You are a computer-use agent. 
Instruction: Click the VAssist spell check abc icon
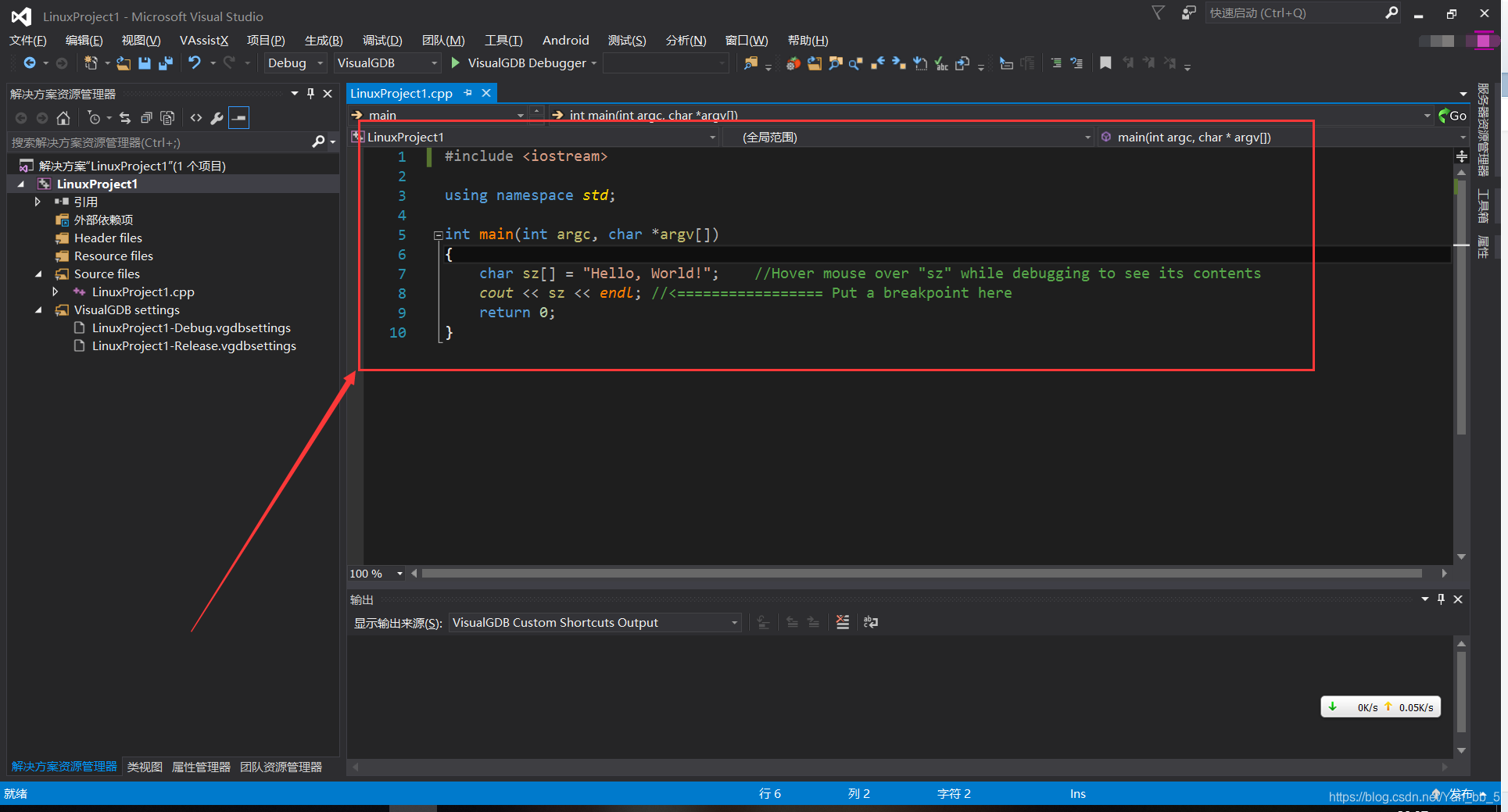click(x=941, y=63)
